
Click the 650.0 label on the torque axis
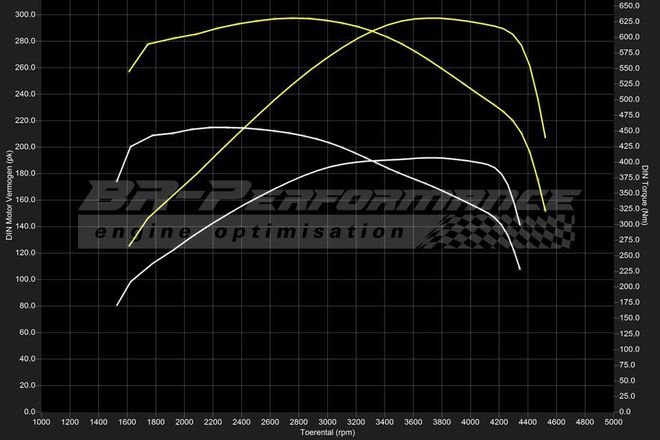(629, 6)
